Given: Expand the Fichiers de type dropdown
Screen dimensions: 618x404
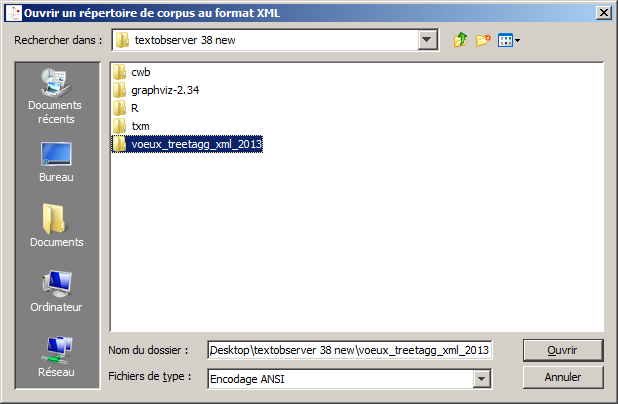Looking at the screenshot, I should (481, 379).
